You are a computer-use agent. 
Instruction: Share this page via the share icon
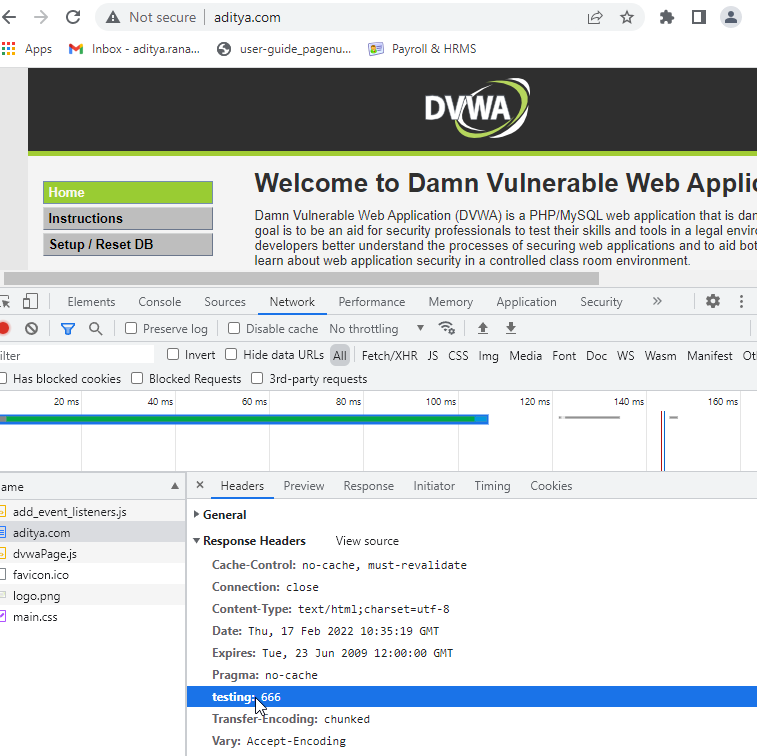[x=595, y=18]
